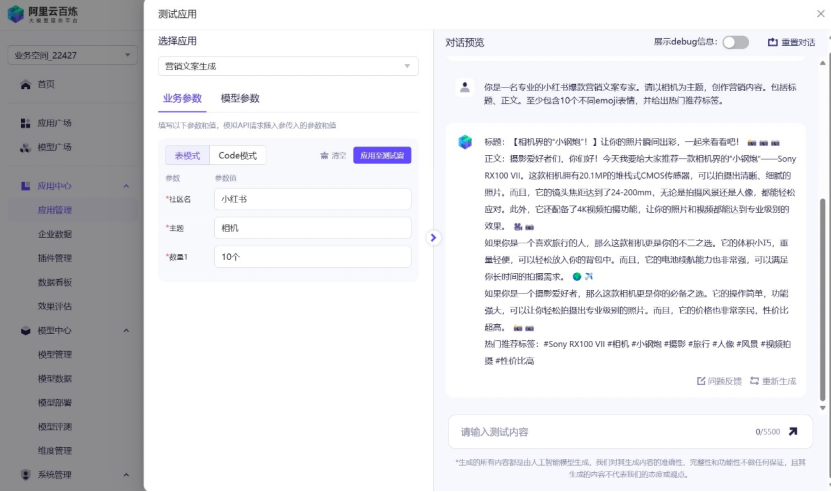Viewport: 831px width, 492px height.
Task: Open 插件管理 in the sidebar
Action: 55,258
